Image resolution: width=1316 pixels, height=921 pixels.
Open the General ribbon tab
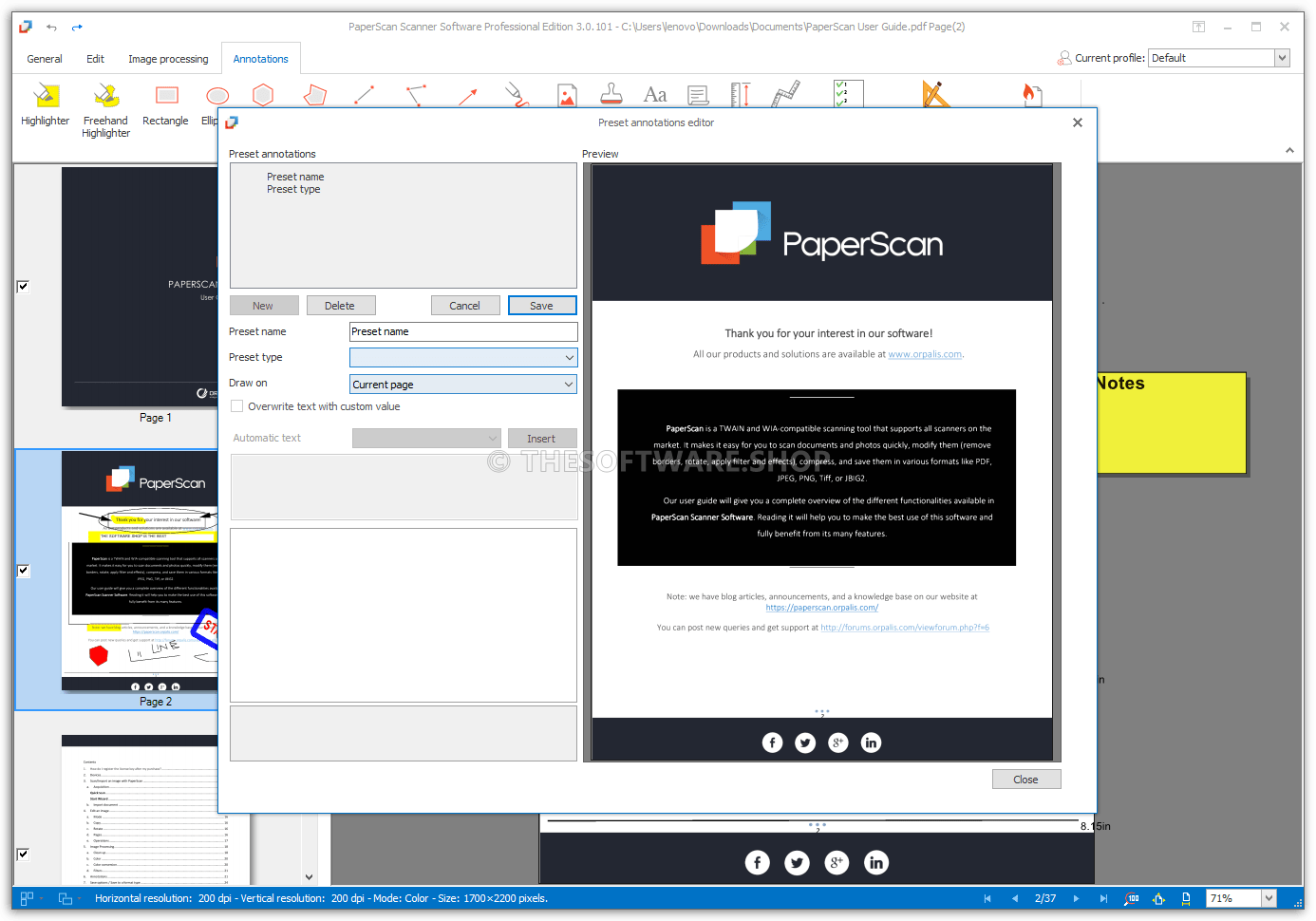click(45, 59)
